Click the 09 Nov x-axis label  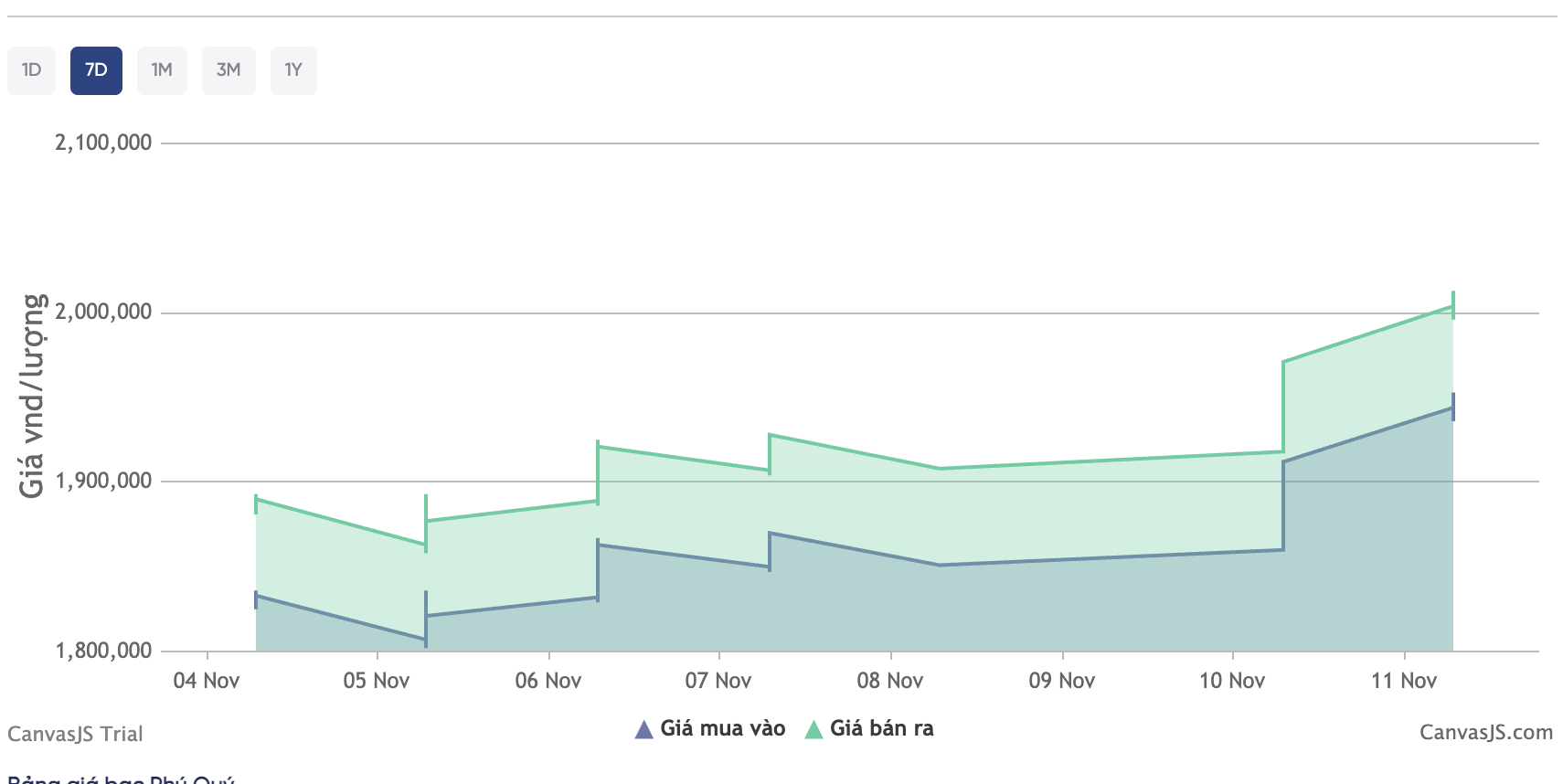(1061, 681)
